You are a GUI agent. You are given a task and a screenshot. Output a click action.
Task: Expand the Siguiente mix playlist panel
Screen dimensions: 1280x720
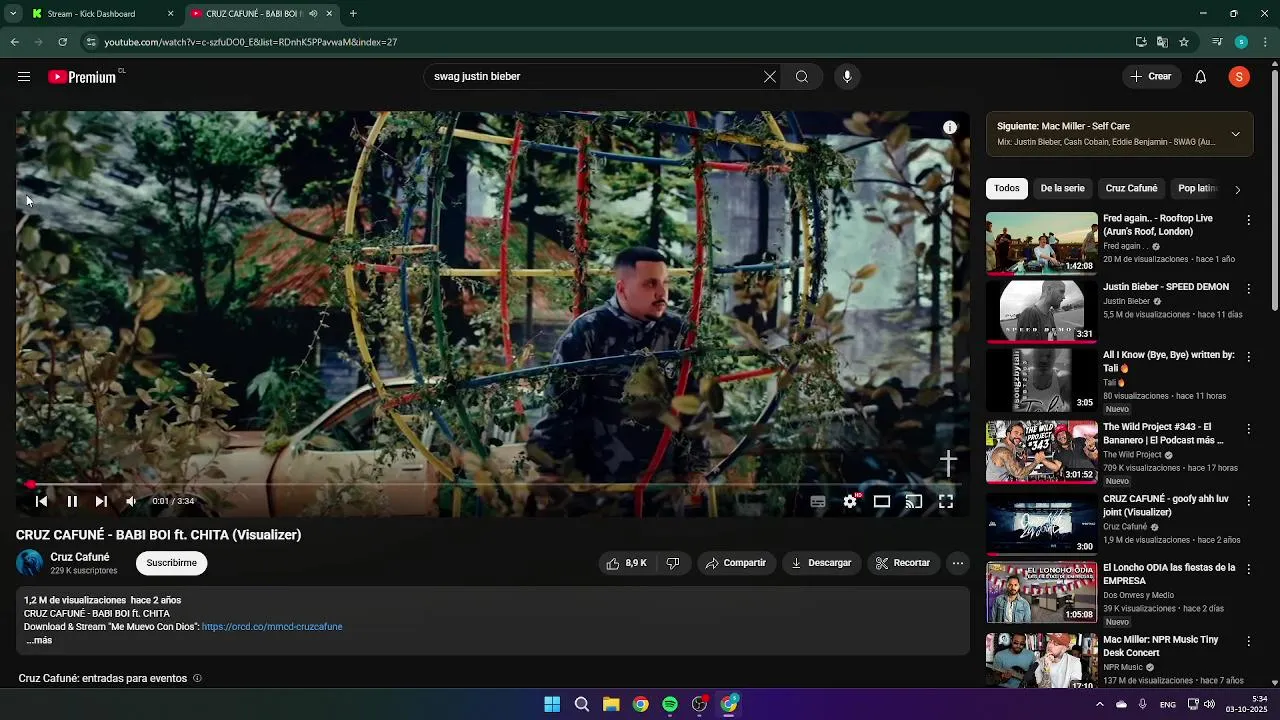pos(1236,134)
